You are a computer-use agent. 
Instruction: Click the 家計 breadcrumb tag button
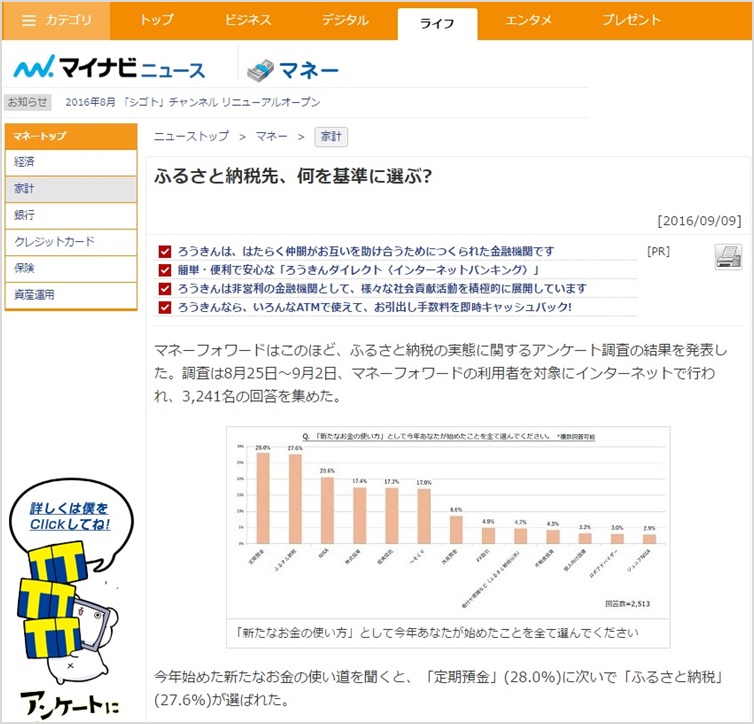click(x=331, y=136)
